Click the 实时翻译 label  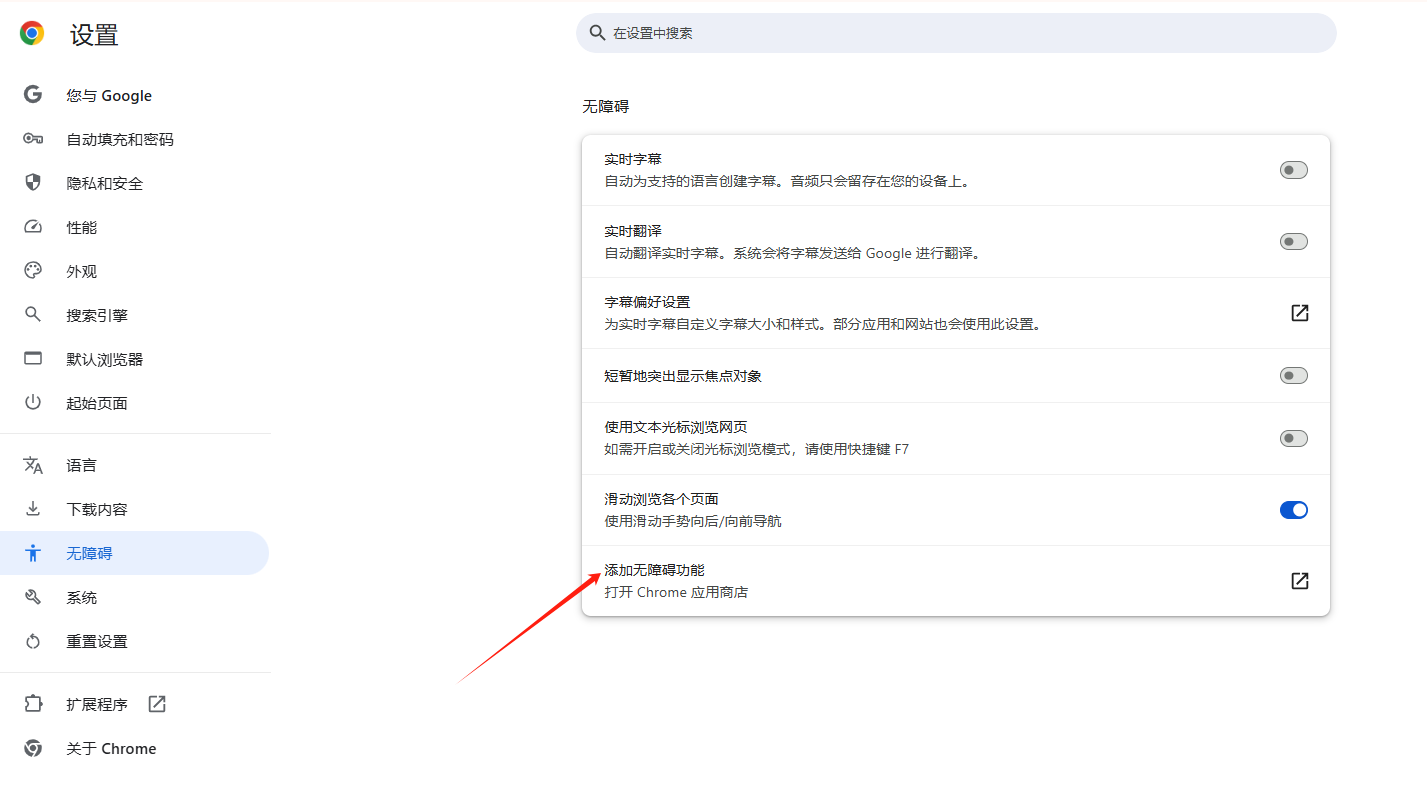tap(633, 231)
